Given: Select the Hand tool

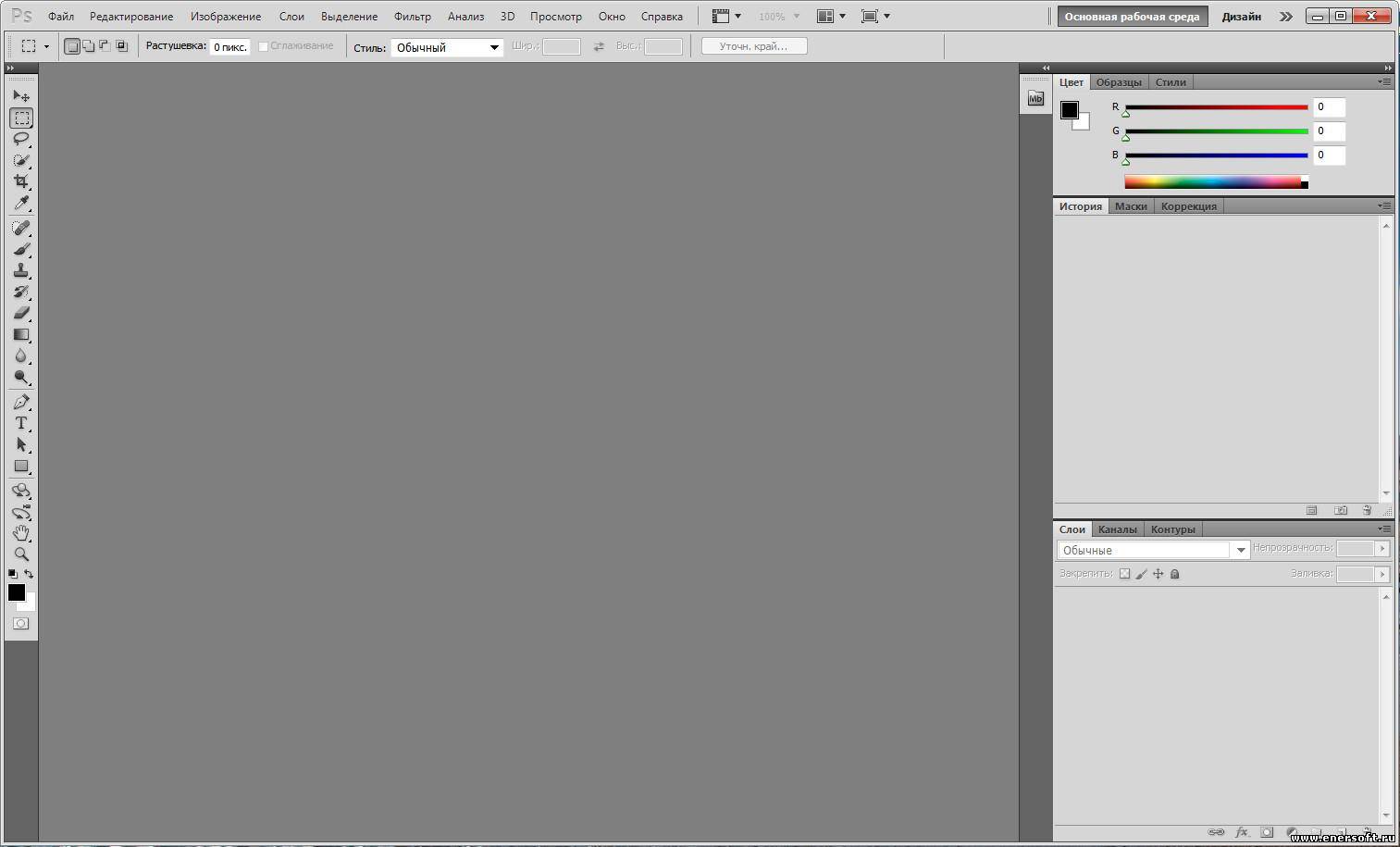Looking at the screenshot, I should [x=21, y=533].
